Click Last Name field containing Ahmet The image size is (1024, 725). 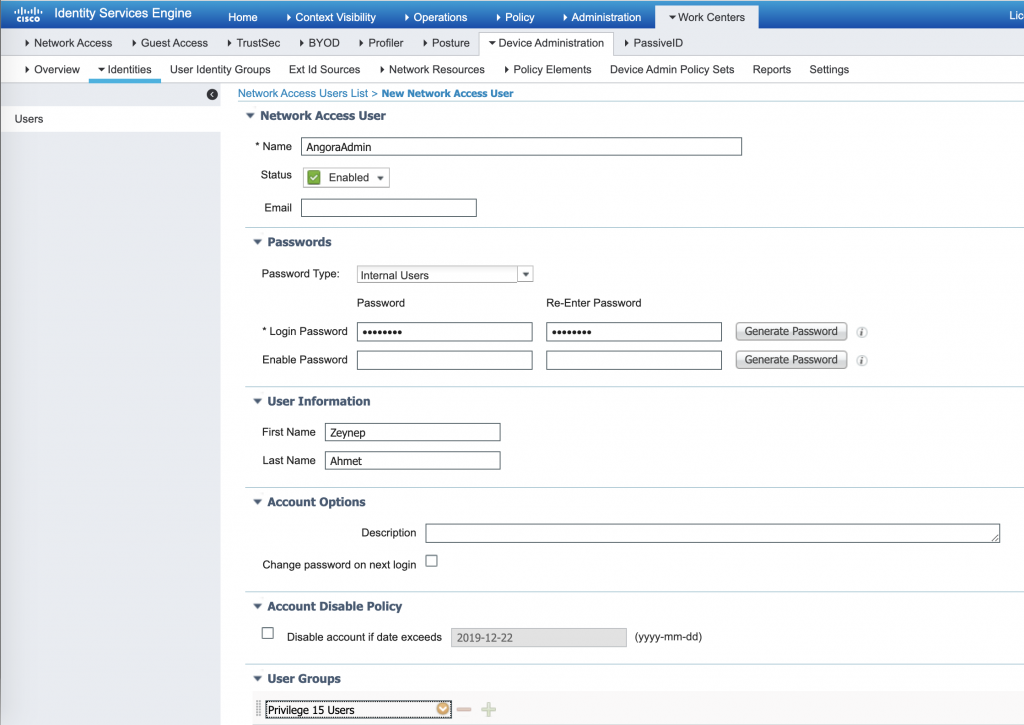[x=413, y=461]
